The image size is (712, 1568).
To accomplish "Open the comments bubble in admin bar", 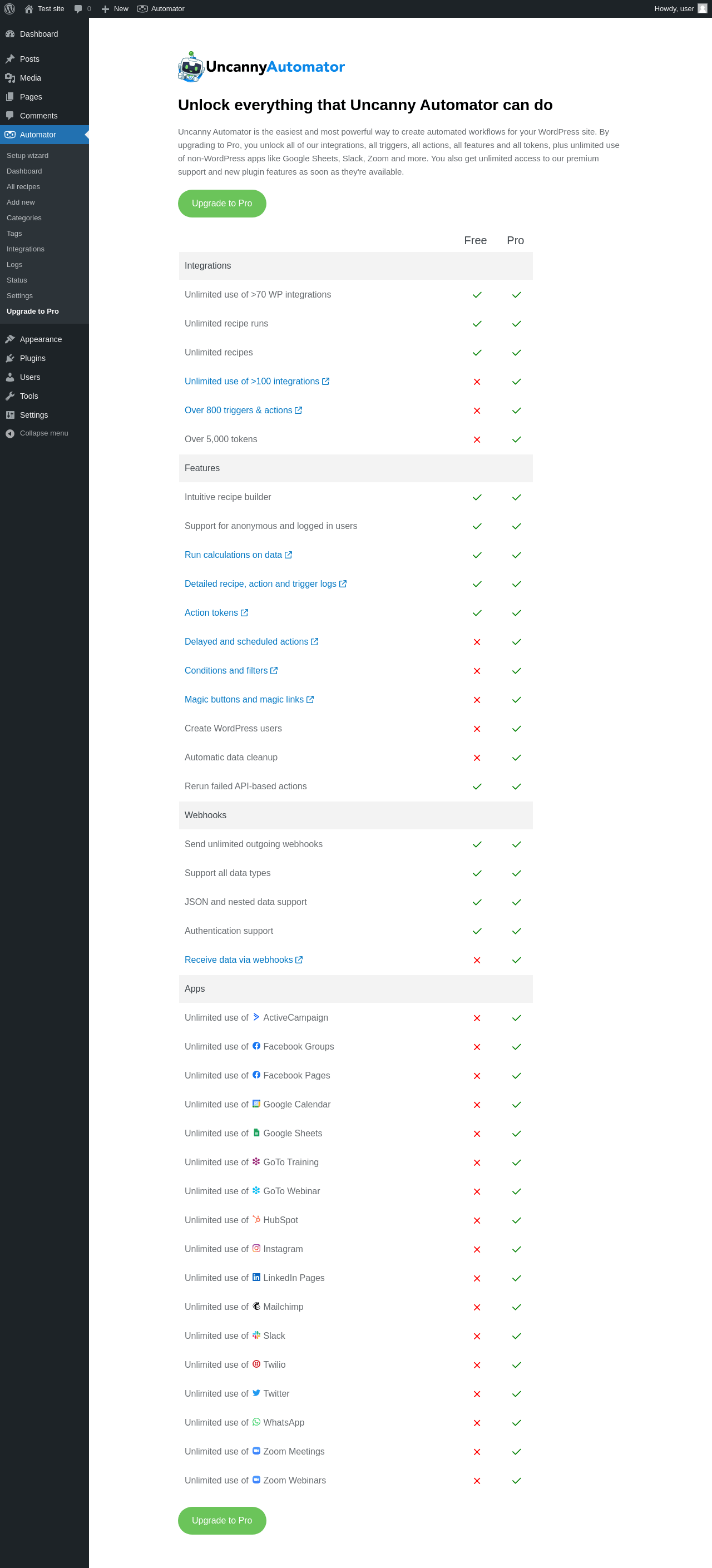I will pos(78,8).
